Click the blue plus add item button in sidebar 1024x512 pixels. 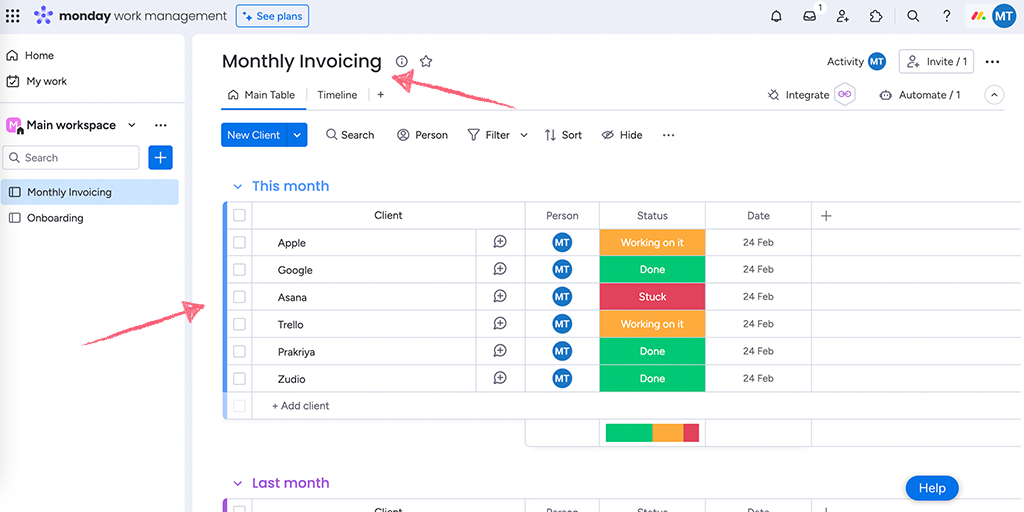tap(161, 157)
